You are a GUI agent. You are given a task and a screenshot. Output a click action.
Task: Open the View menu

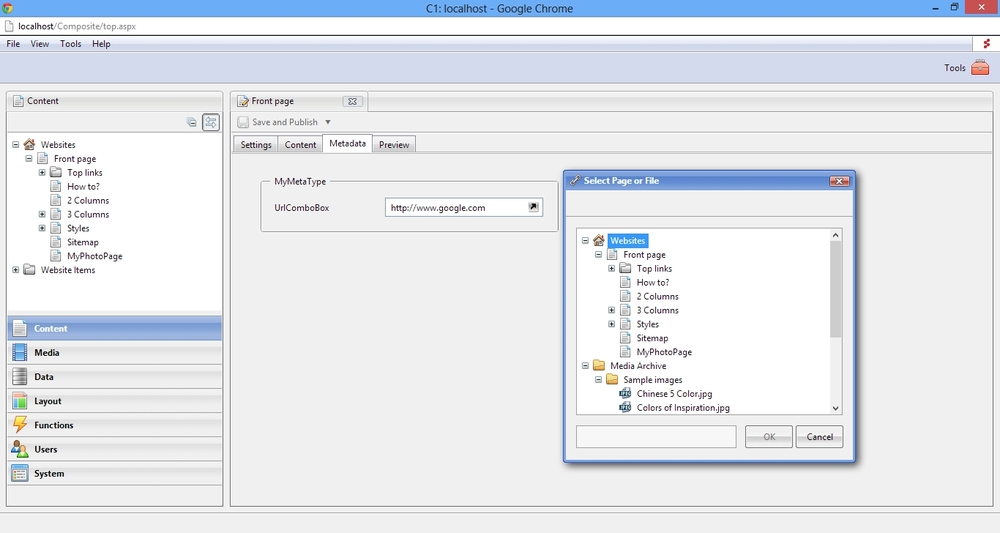(x=40, y=44)
